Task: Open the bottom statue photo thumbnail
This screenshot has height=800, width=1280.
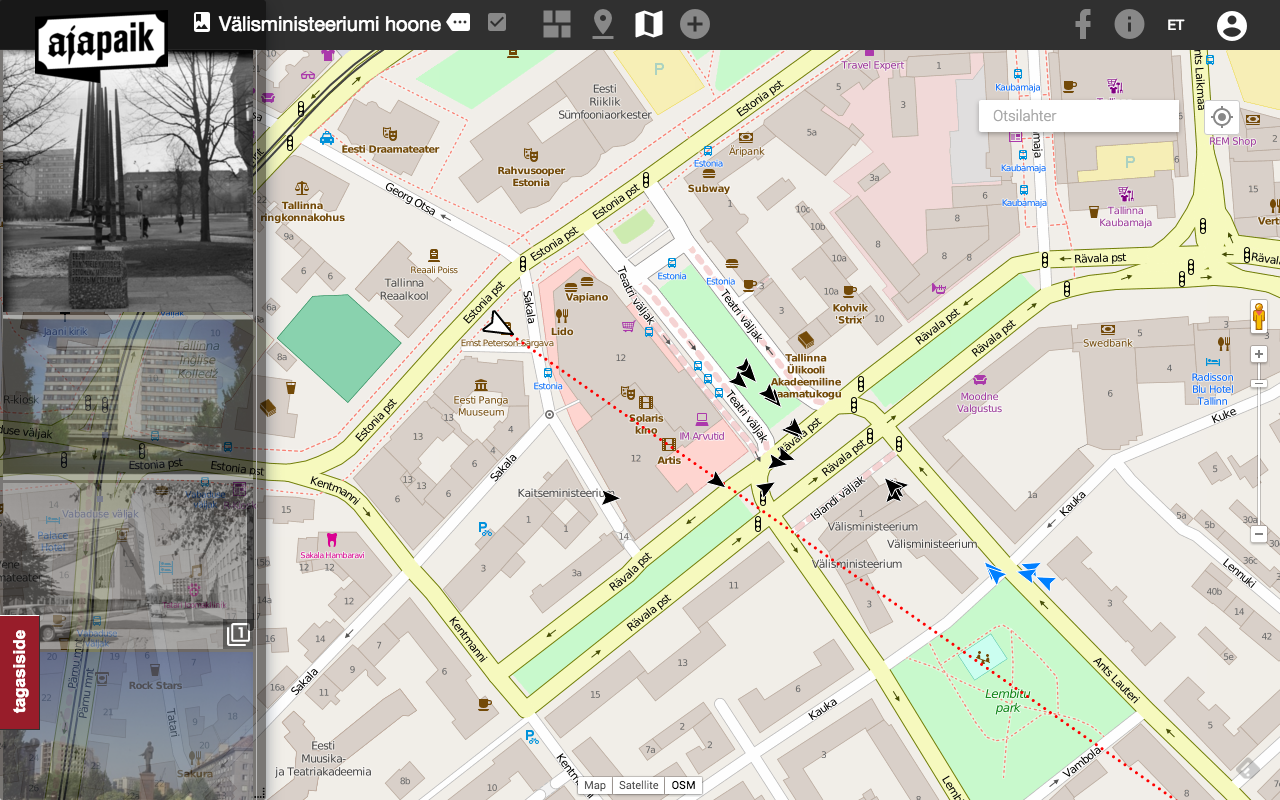Action: click(x=126, y=725)
